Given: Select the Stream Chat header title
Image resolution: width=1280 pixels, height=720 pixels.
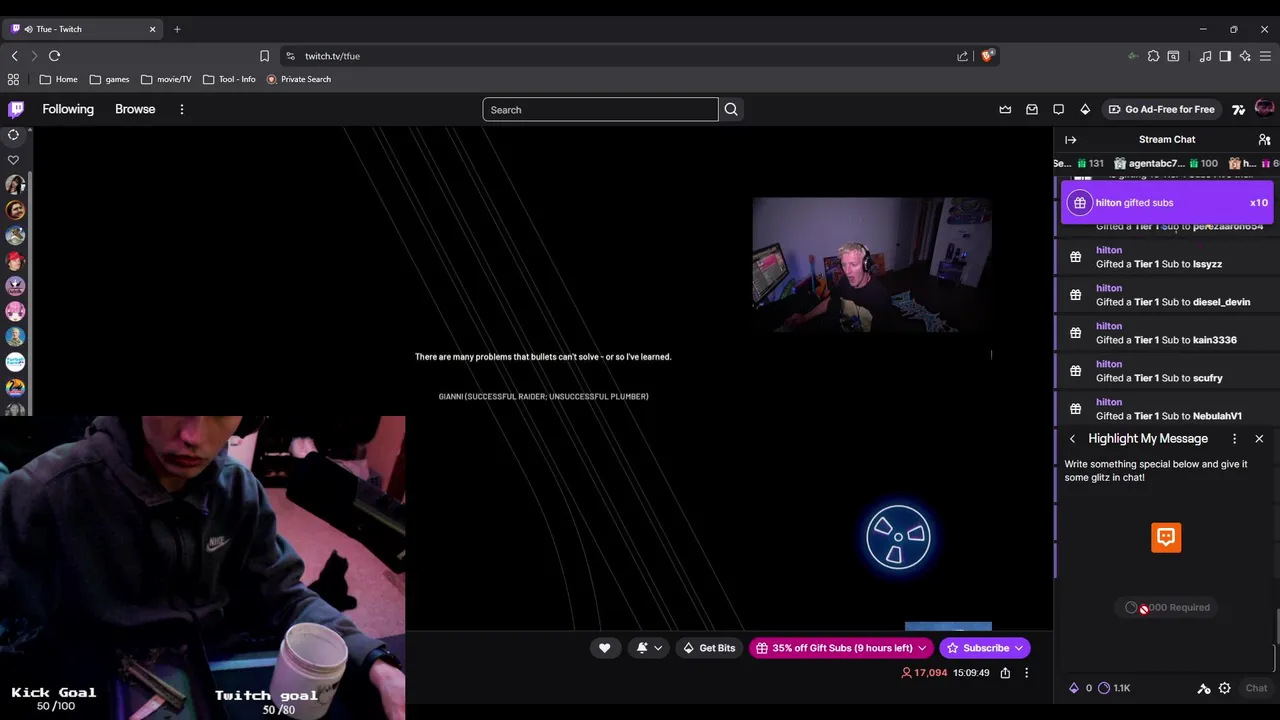Looking at the screenshot, I should pyautogui.click(x=1167, y=140).
